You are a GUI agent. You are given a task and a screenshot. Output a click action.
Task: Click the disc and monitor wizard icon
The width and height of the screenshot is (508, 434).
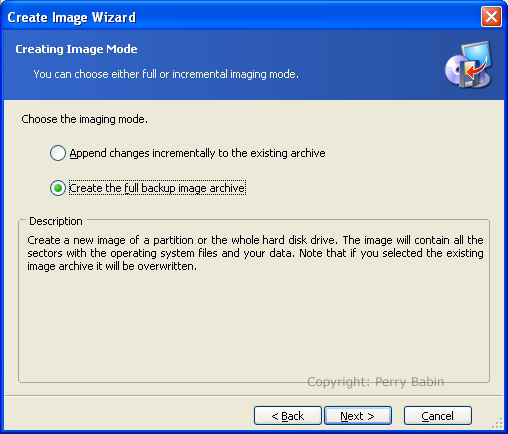pyautogui.click(x=469, y=65)
